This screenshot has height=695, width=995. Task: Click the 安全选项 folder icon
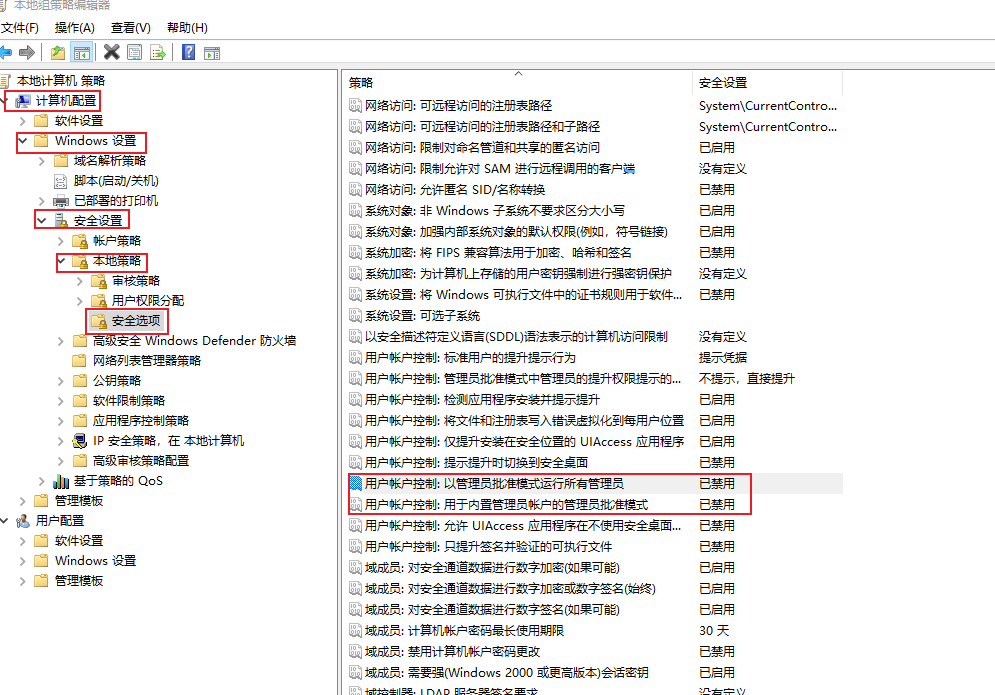pyautogui.click(x=99, y=321)
